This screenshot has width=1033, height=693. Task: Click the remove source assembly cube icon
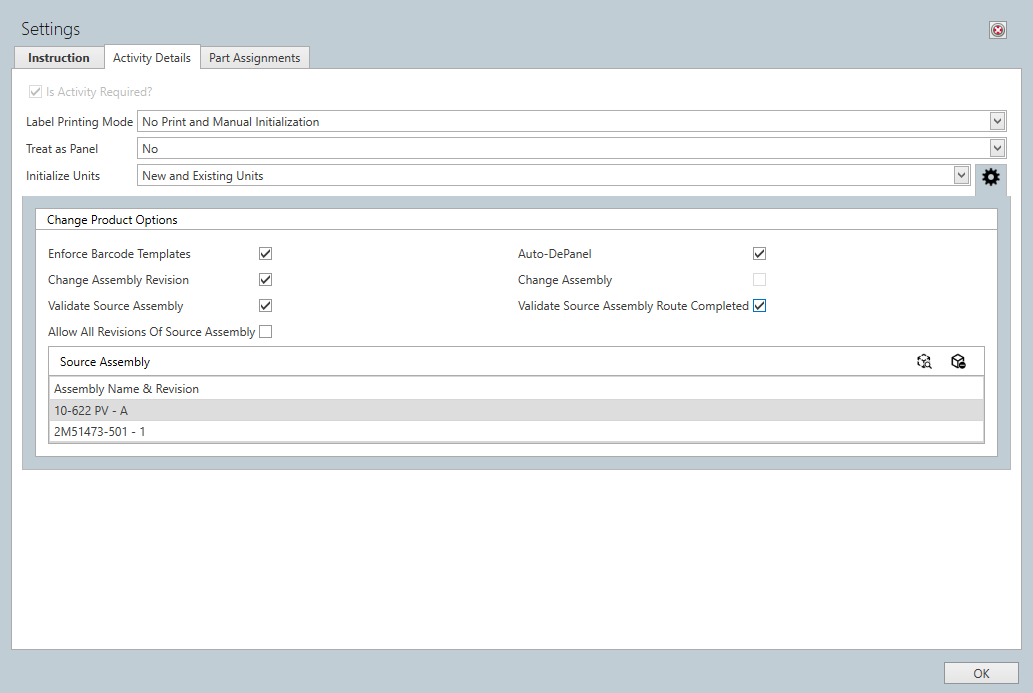tap(958, 361)
